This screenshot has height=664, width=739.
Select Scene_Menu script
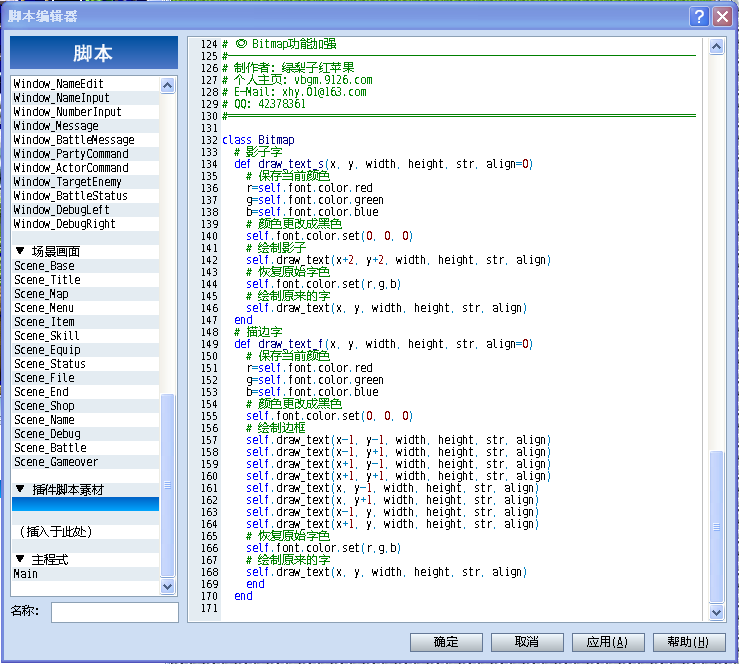point(85,308)
